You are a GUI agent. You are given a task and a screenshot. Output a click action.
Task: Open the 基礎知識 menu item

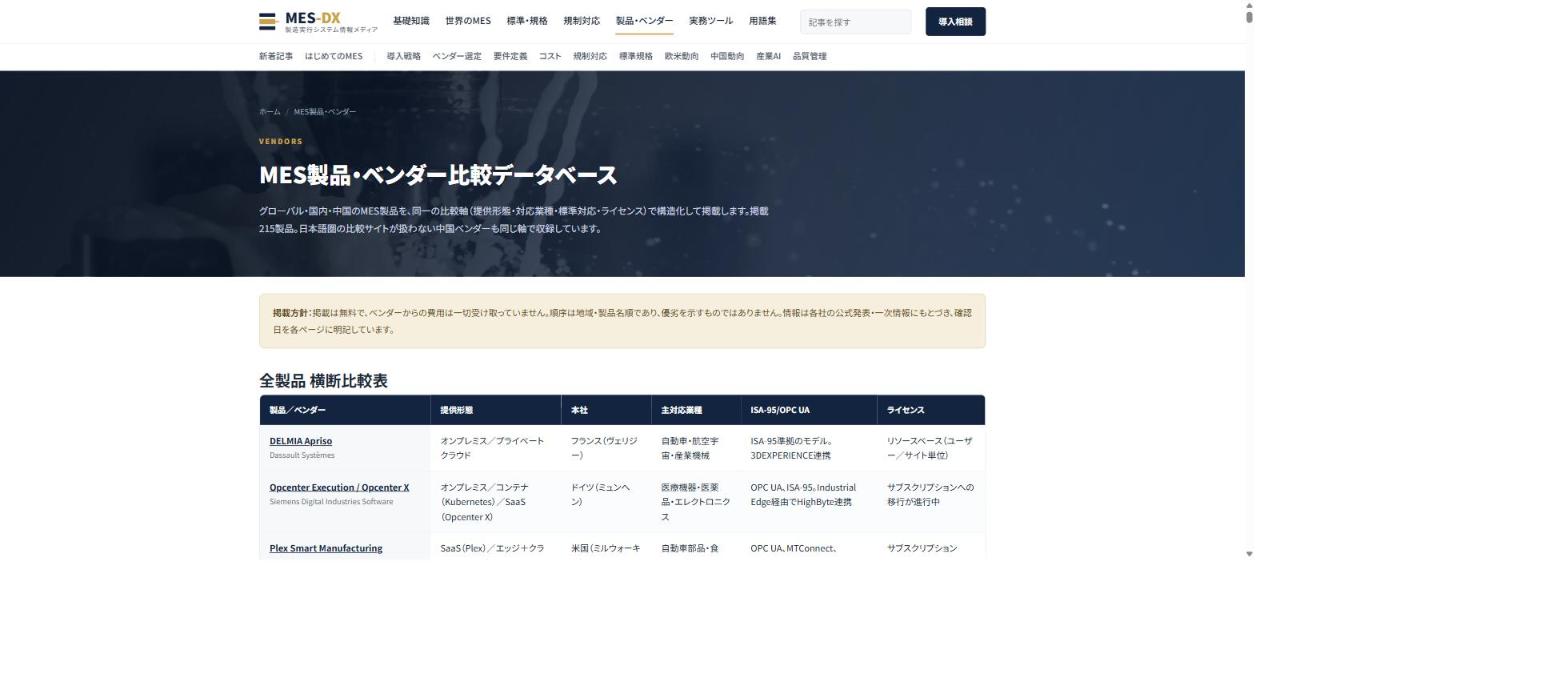[x=411, y=21]
